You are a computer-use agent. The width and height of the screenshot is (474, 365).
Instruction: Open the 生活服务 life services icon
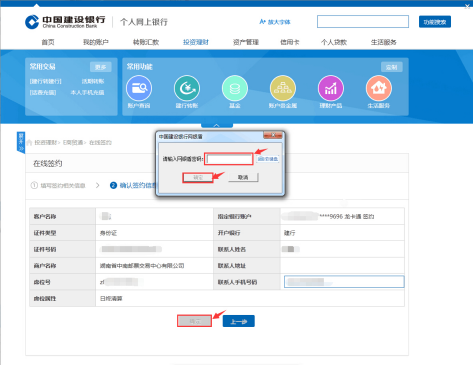click(379, 88)
